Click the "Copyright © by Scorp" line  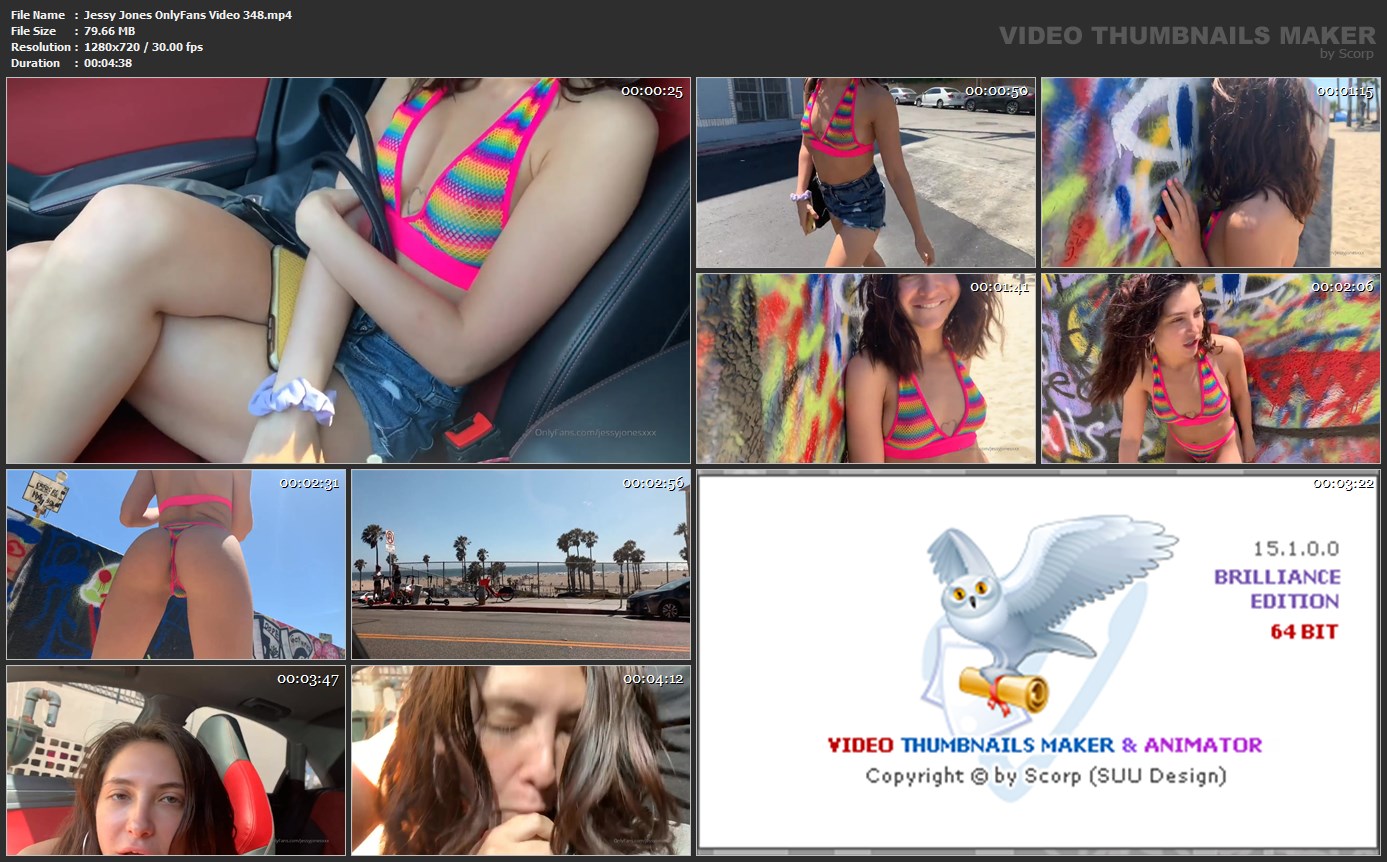coord(1045,776)
